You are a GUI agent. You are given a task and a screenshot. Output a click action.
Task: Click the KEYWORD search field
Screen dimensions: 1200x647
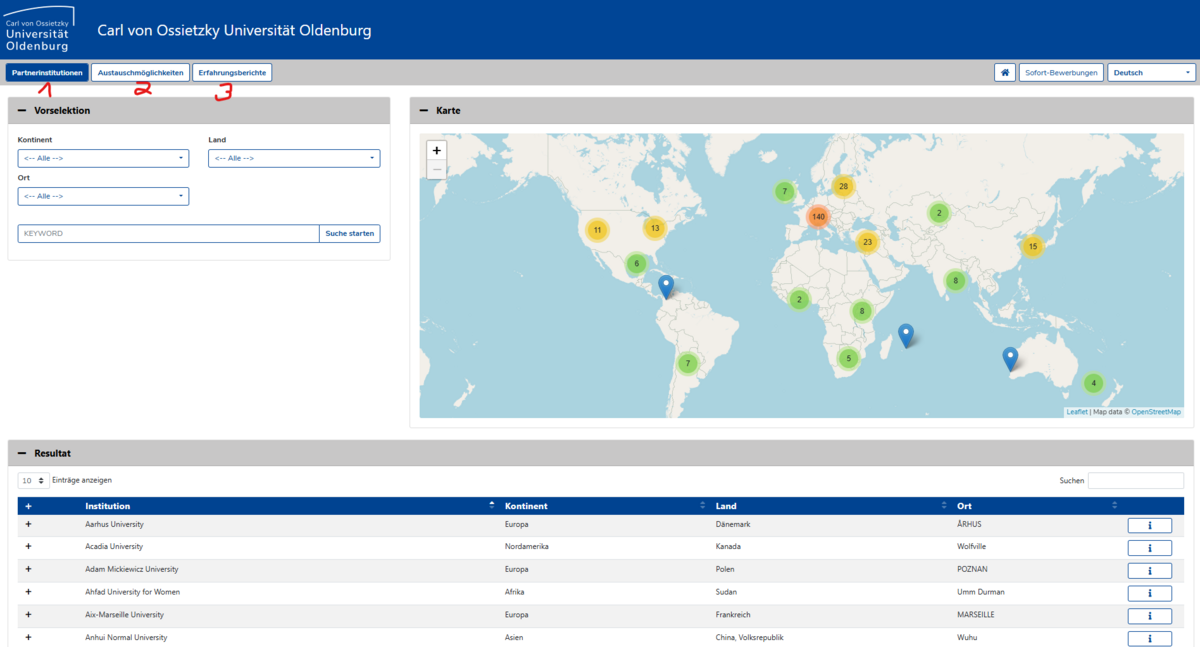[168, 234]
